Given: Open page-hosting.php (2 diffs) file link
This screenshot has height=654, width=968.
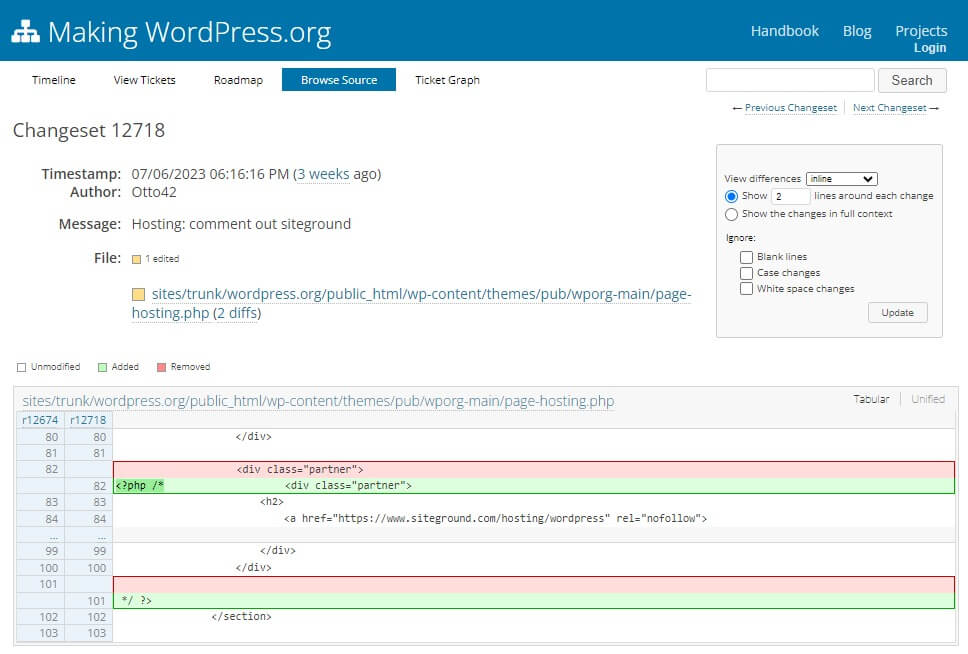Looking at the screenshot, I should [411, 304].
